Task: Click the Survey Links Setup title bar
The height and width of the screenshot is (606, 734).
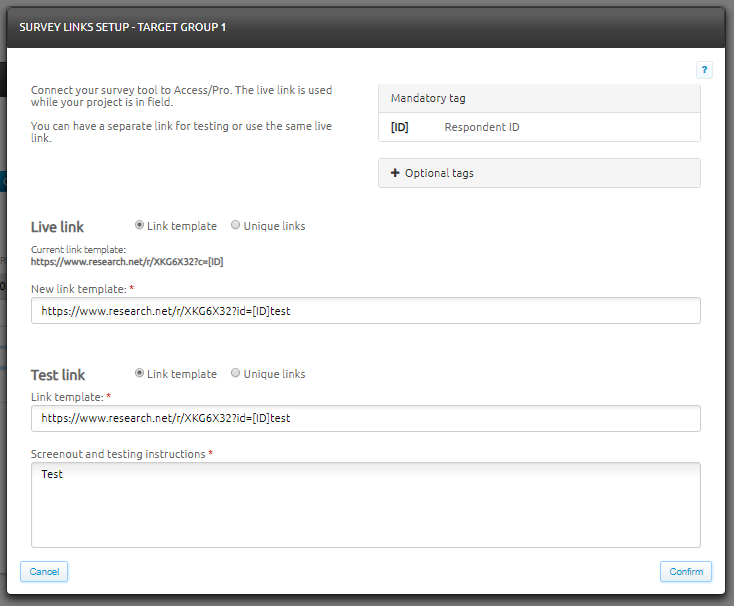Action: 366,27
